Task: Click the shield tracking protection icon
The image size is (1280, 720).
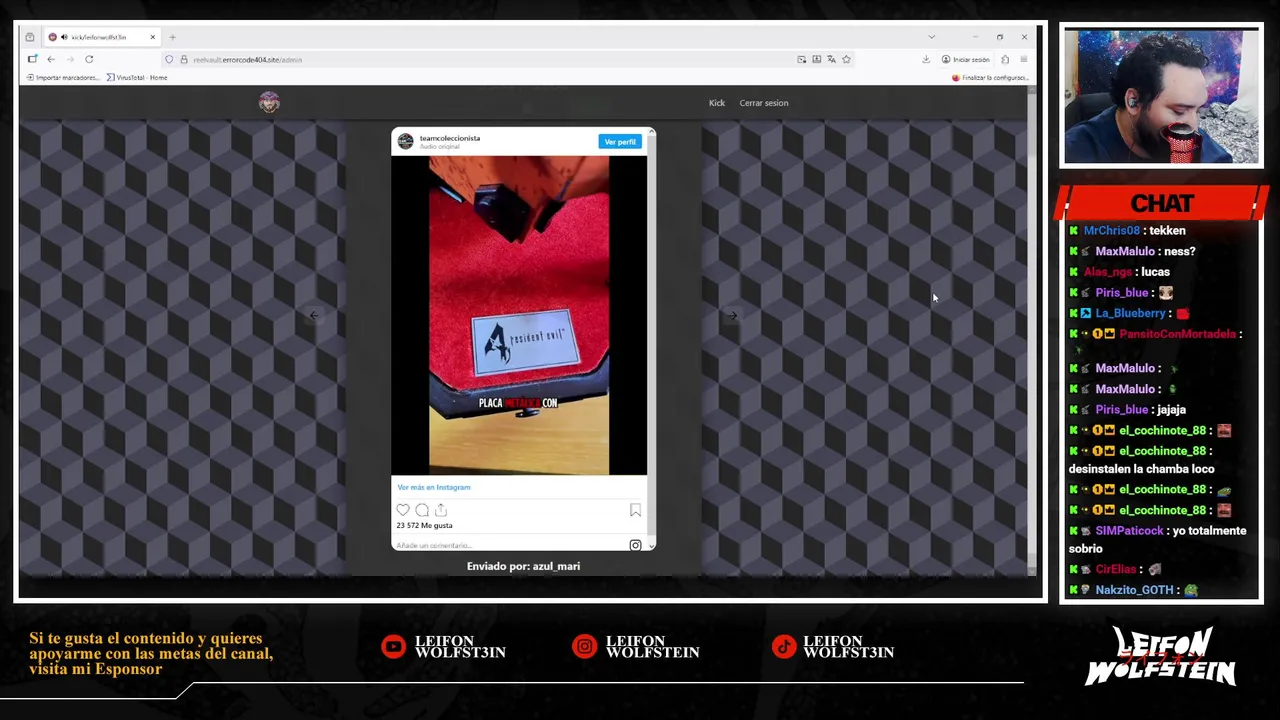Action: click(x=169, y=59)
